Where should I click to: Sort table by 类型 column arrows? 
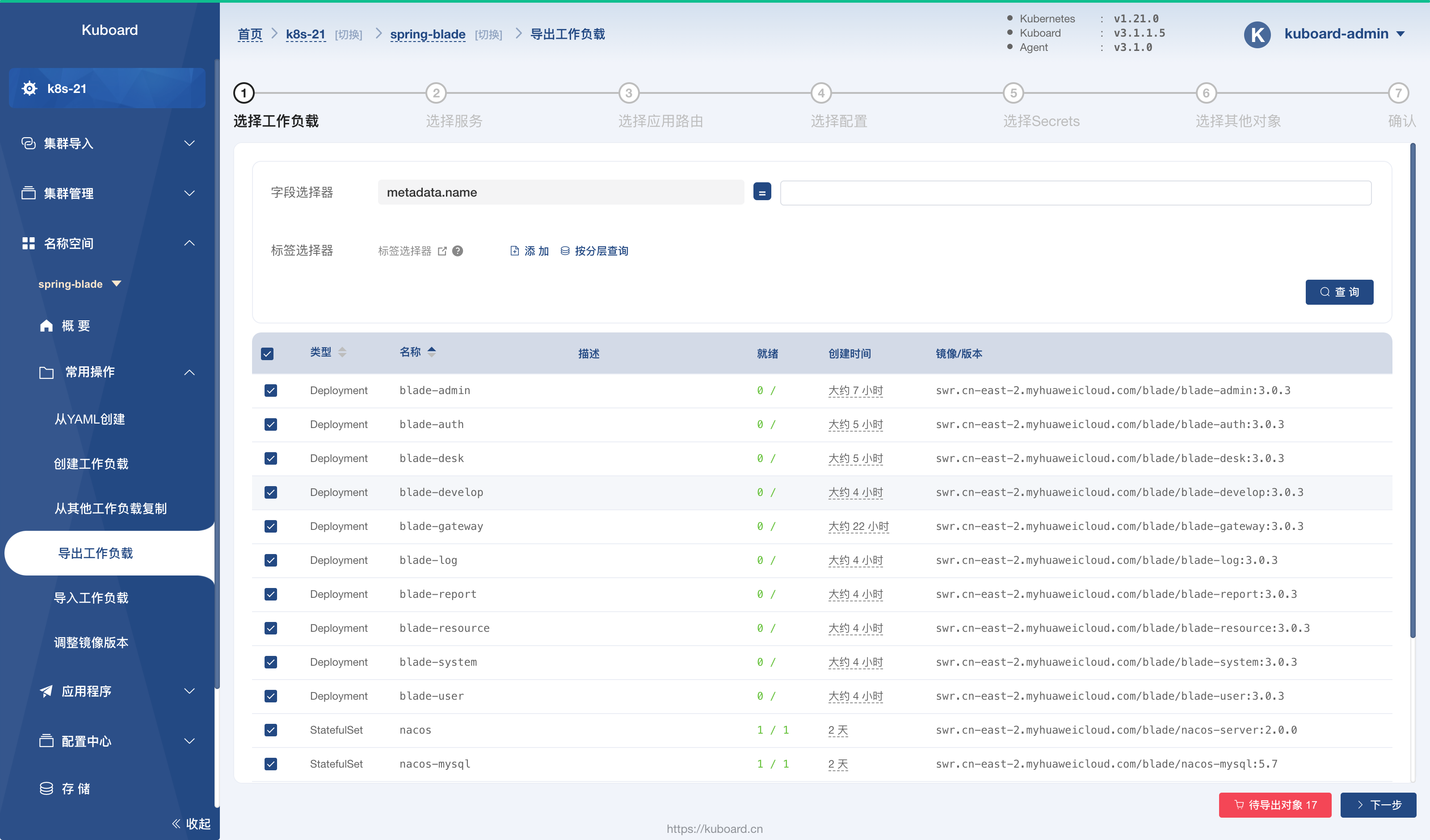click(x=342, y=352)
